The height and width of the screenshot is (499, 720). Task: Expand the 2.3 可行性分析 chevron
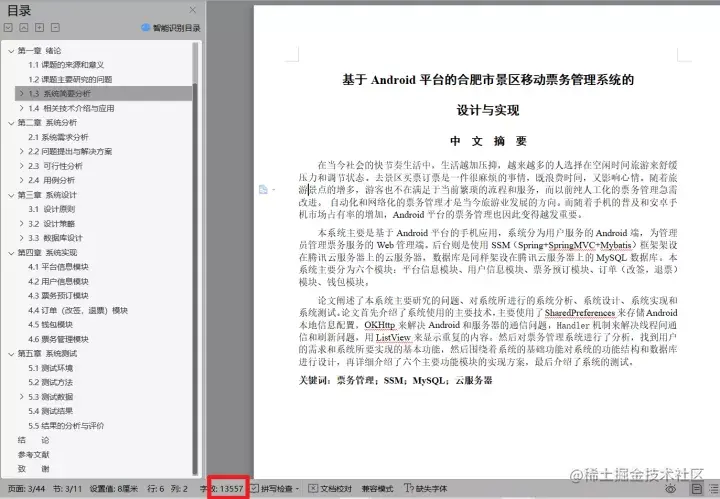tap(22, 166)
